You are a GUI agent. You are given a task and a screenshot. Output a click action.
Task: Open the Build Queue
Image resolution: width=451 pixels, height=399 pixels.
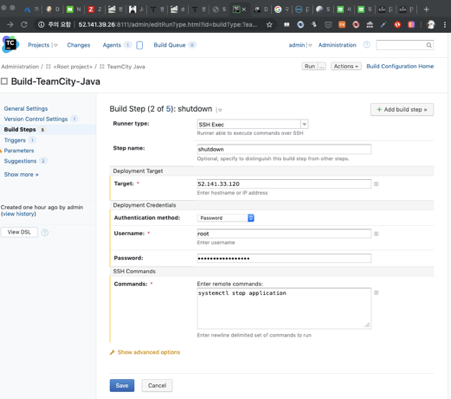pyautogui.click(x=169, y=45)
